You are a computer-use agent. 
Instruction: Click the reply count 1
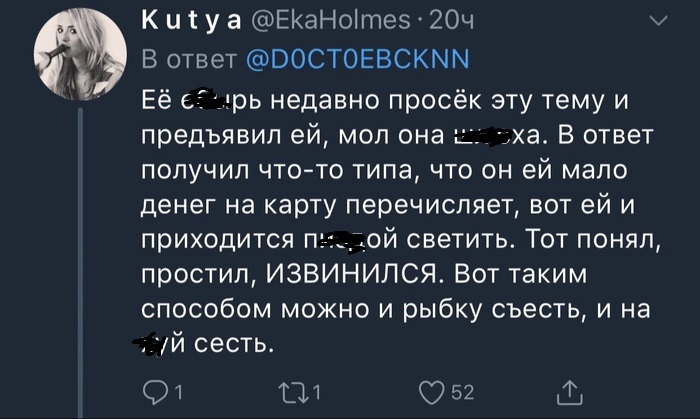(178, 392)
